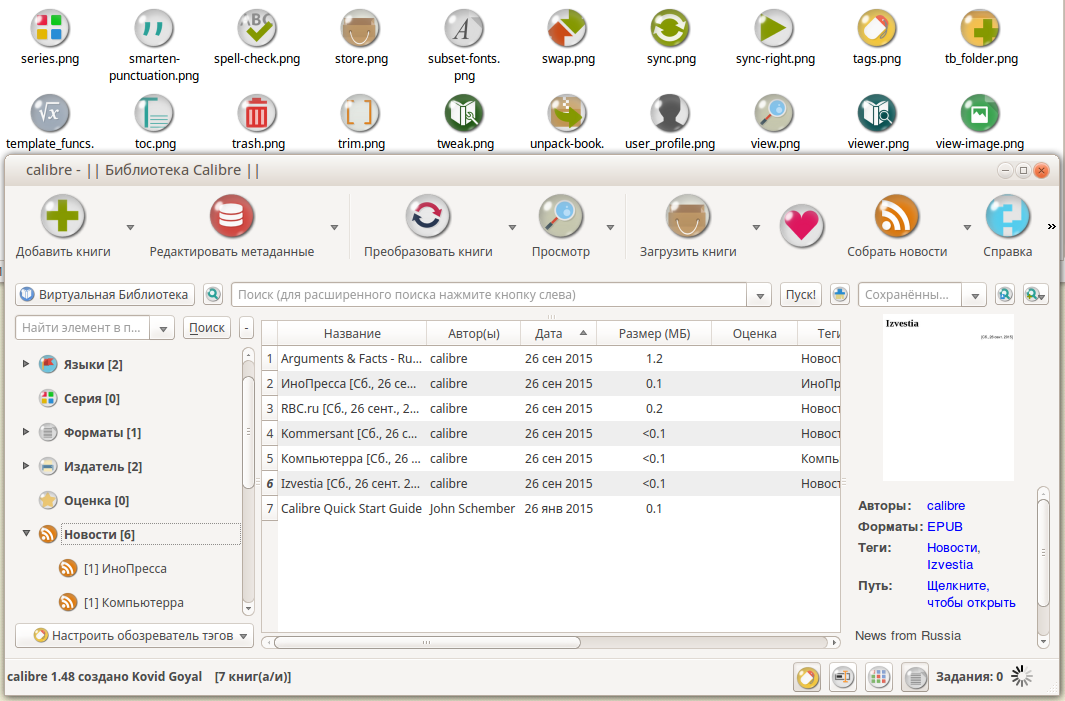Click the save search icon beside Сохранённые
This screenshot has height=701, width=1065.
click(x=1005, y=295)
